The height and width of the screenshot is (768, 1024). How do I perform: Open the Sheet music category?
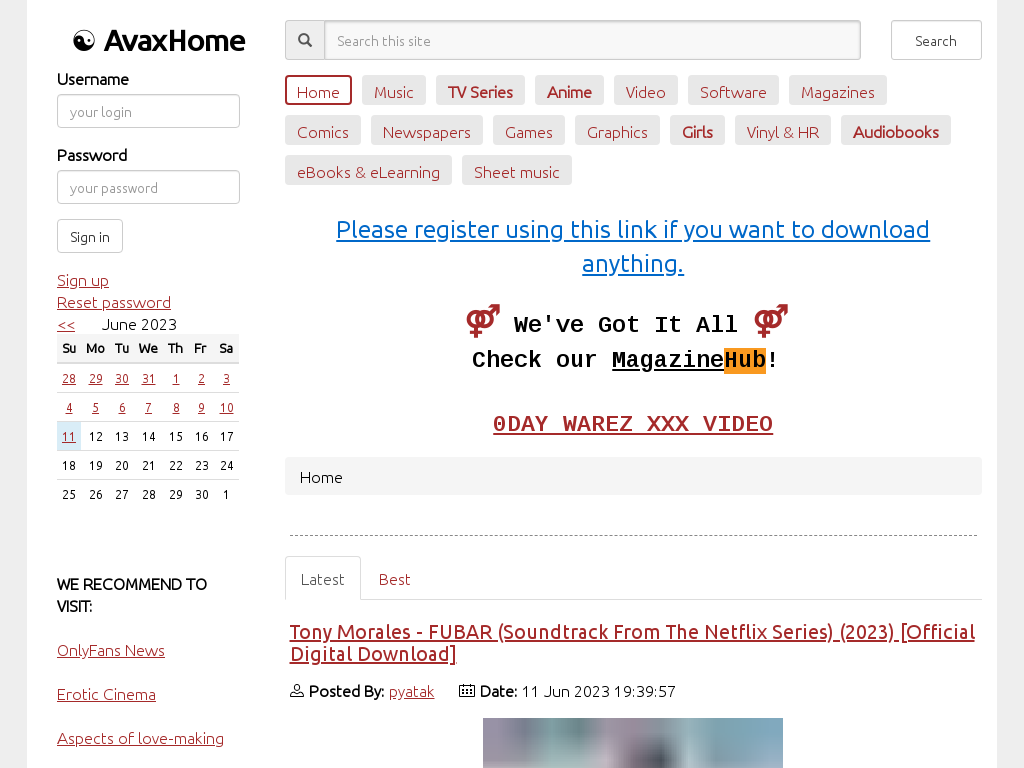[517, 171]
